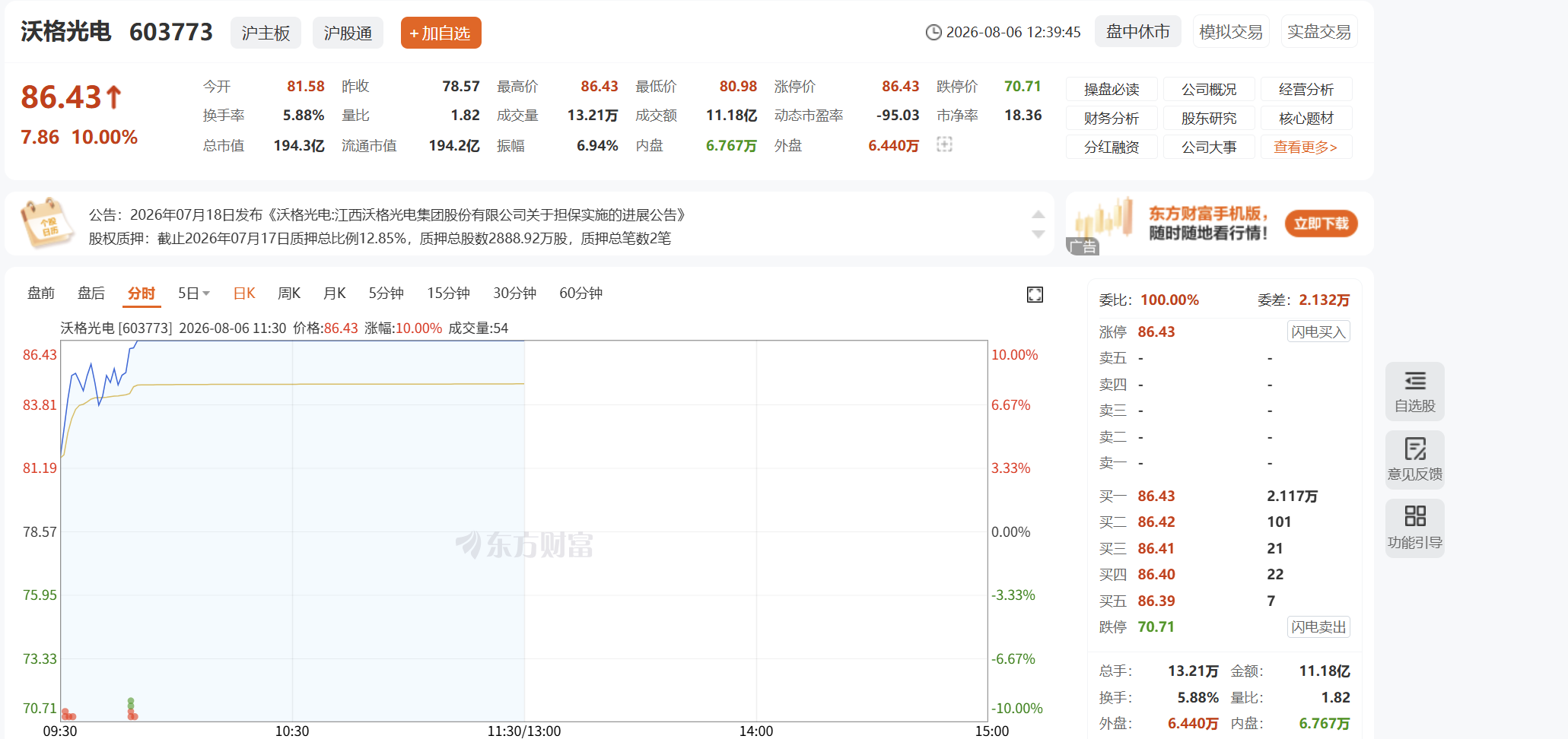Click the clock icon beside the timestamp

(x=933, y=32)
